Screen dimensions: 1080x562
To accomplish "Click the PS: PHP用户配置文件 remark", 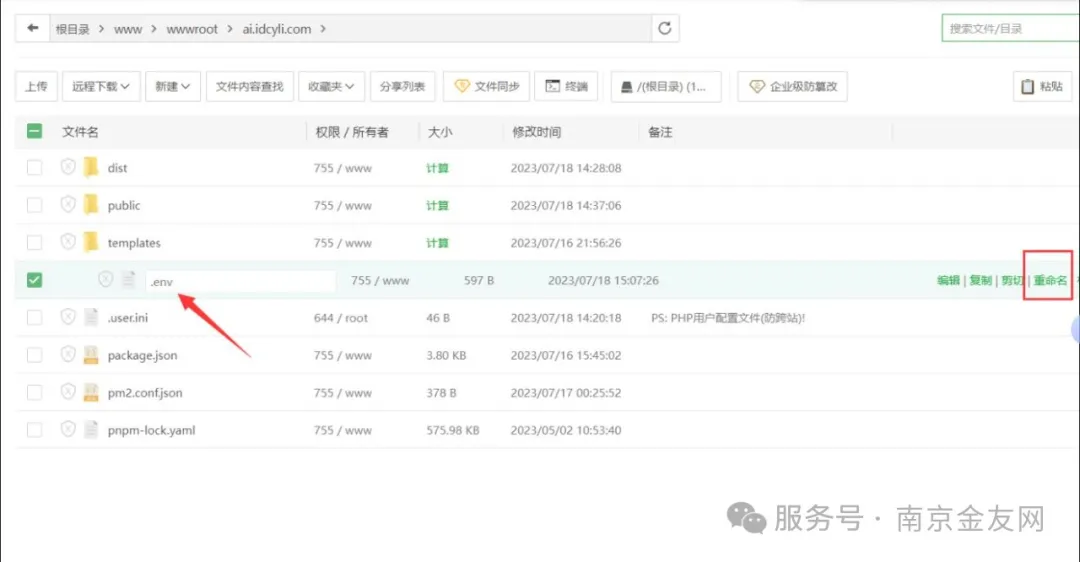I will pyautogui.click(x=728, y=318).
